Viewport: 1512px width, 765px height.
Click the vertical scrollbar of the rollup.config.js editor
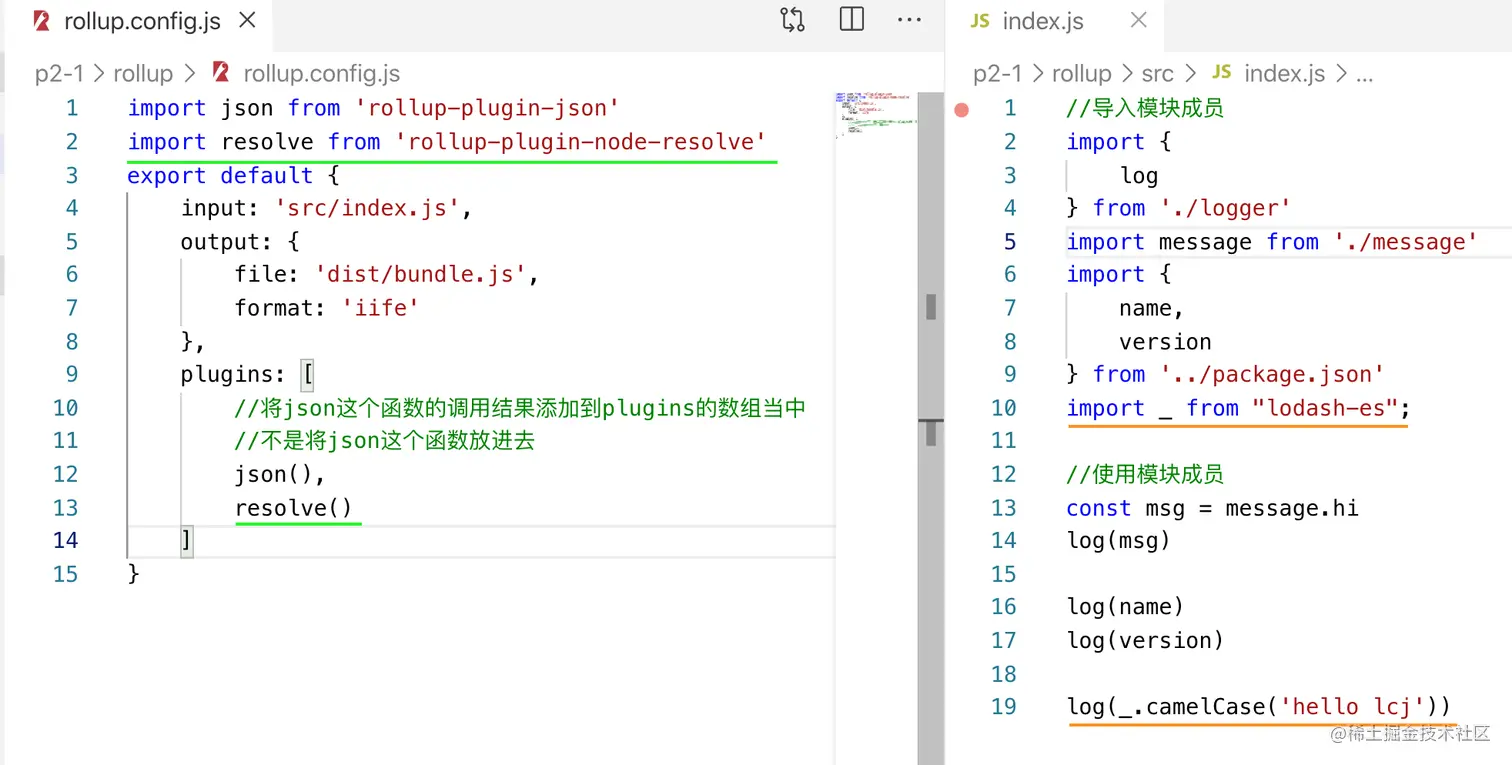[x=931, y=428]
